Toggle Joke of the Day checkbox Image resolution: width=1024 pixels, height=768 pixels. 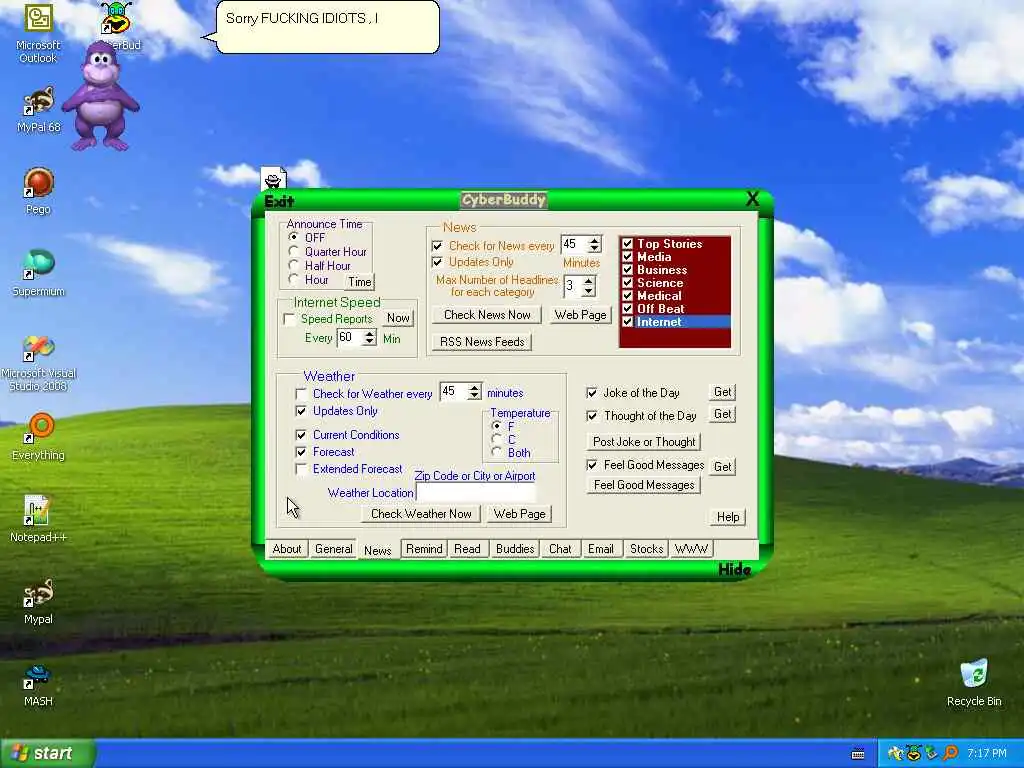tap(592, 393)
